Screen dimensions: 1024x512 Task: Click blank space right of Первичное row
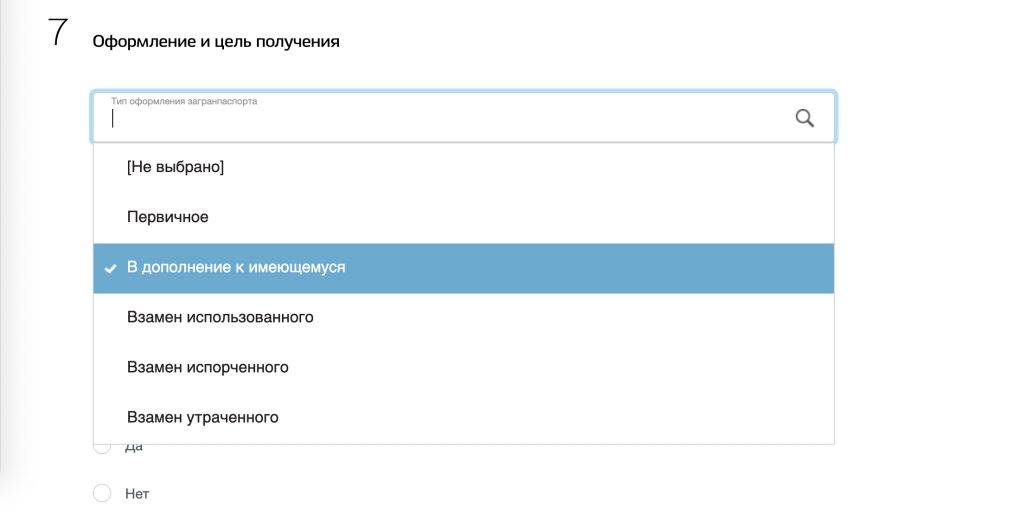522,217
